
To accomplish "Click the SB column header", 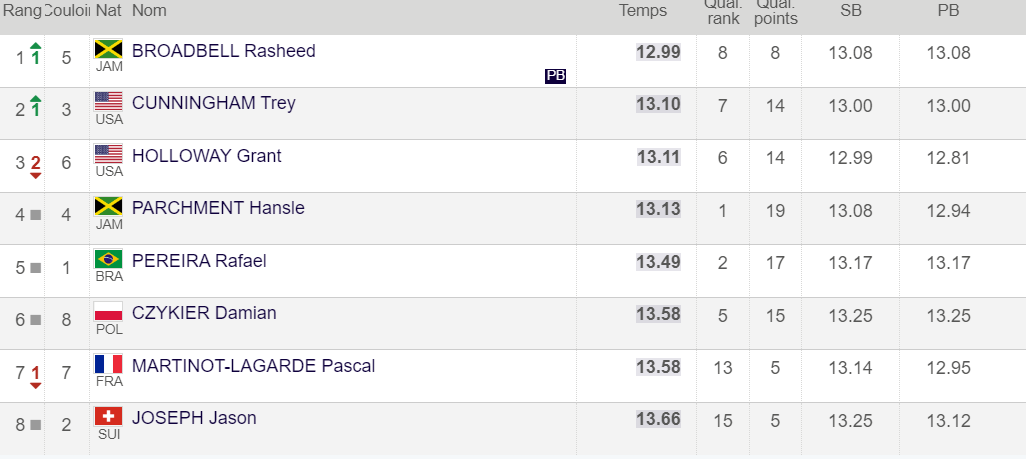I will click(x=851, y=11).
